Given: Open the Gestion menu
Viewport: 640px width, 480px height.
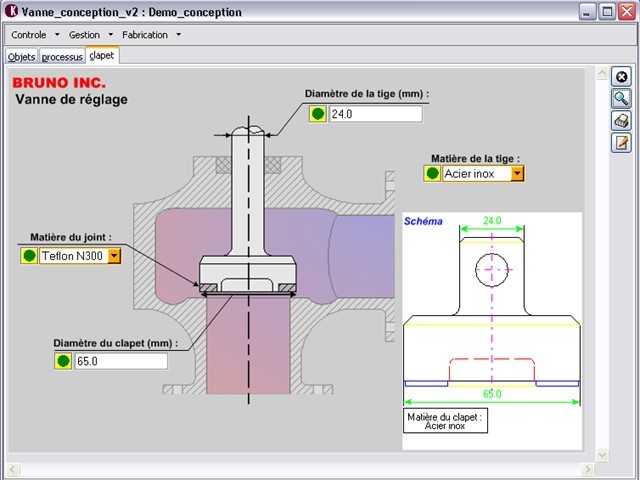Looking at the screenshot, I should (x=84, y=35).
